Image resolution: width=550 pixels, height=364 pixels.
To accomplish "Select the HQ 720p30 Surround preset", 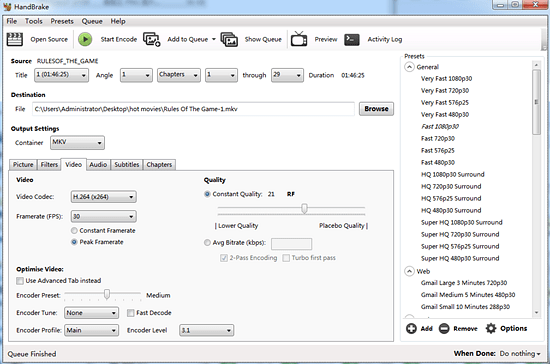I will (451, 187).
